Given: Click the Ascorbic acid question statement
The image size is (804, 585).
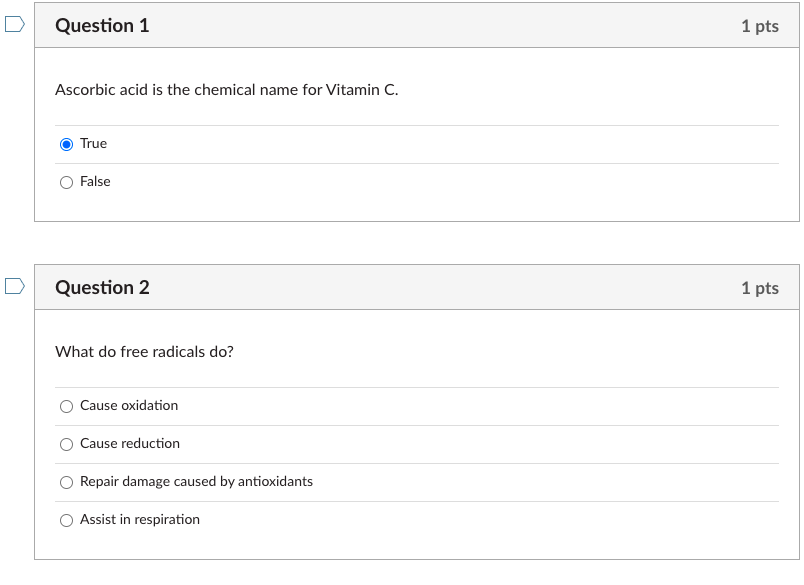Looking at the screenshot, I should pos(227,90).
